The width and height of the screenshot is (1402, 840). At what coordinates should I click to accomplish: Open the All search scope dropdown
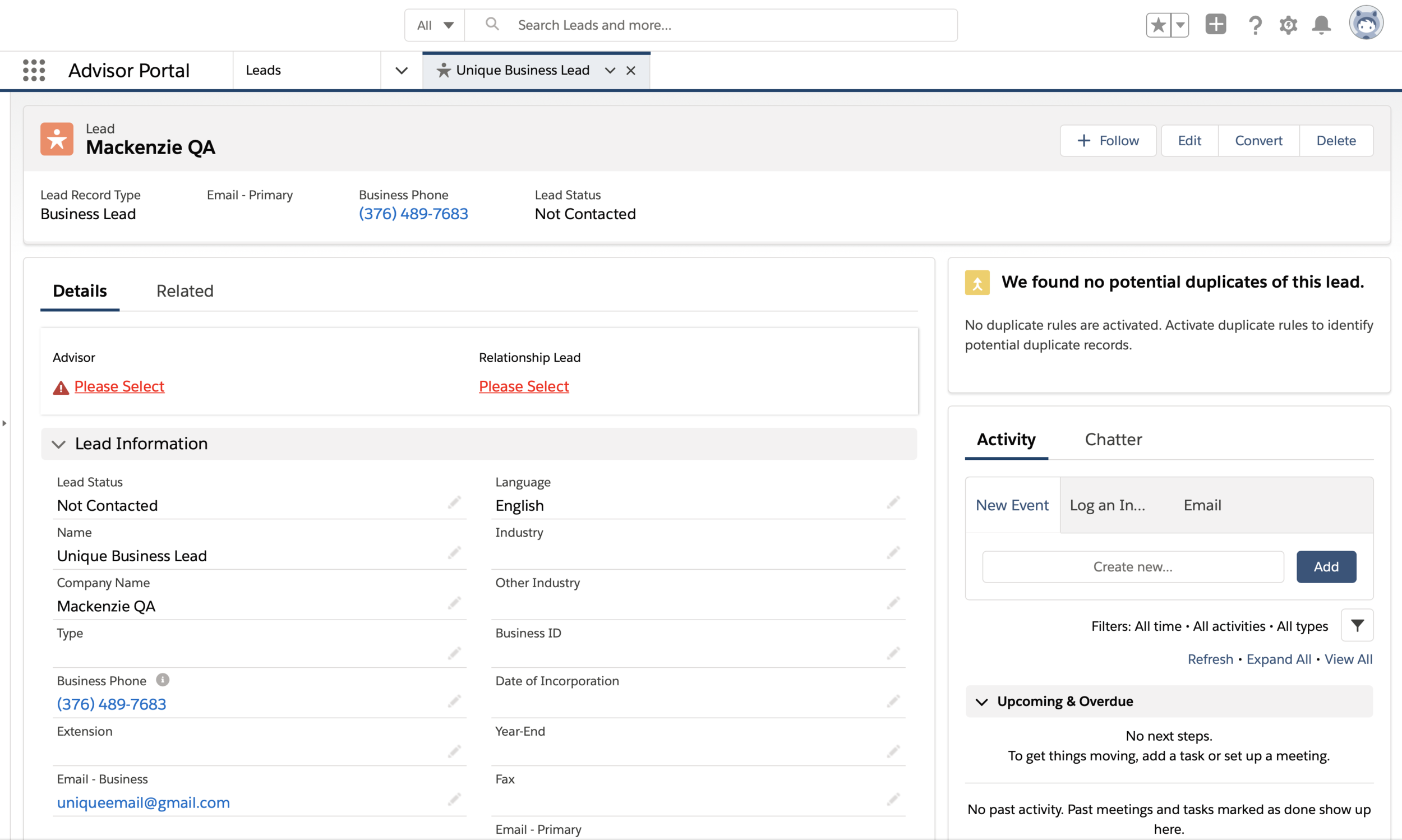435,25
